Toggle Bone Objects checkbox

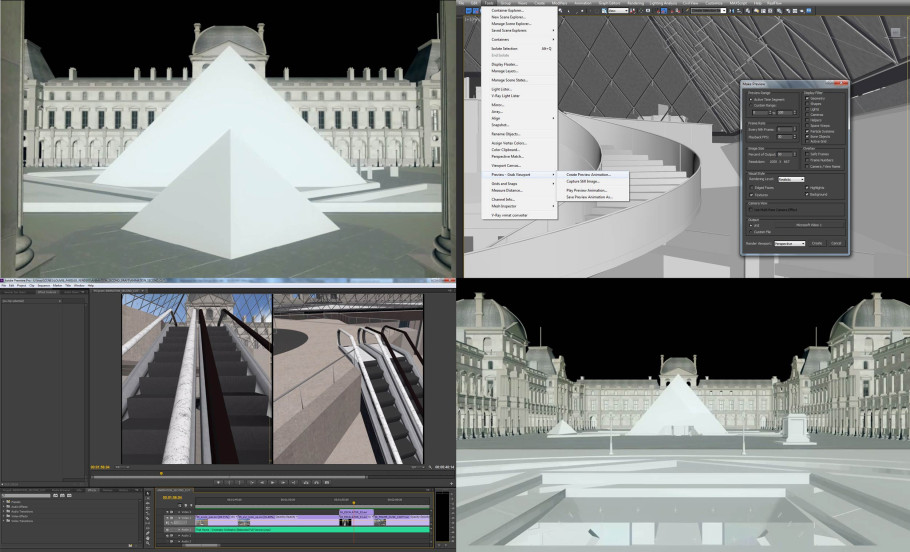(x=807, y=136)
